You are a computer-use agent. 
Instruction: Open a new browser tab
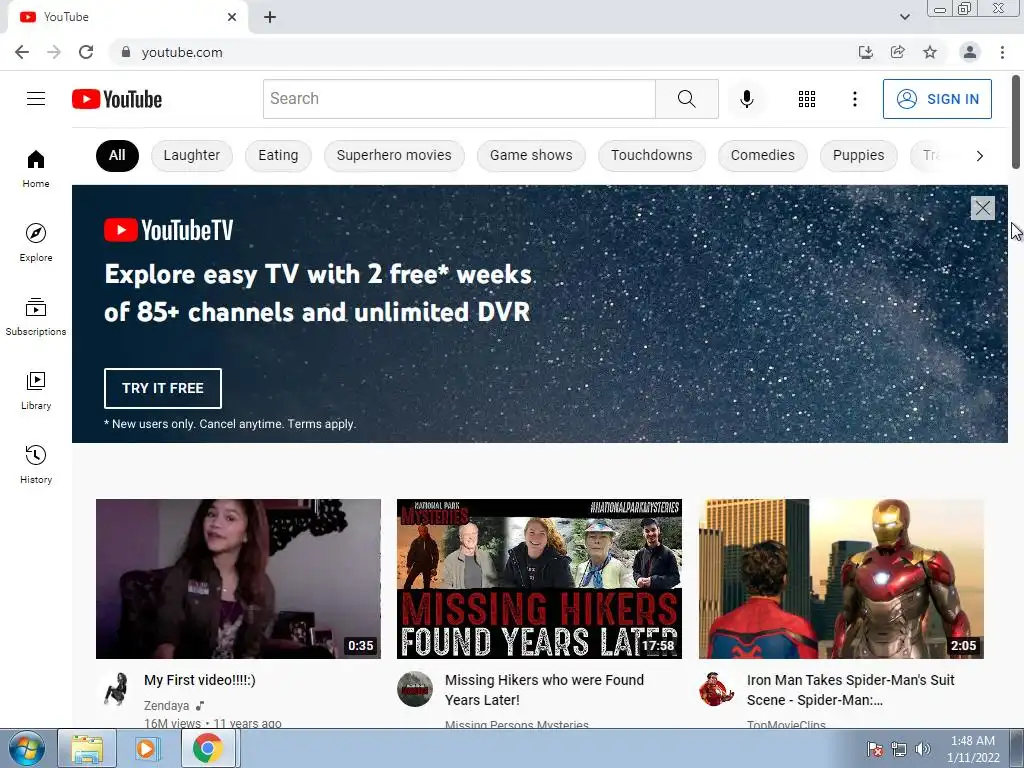pyautogui.click(x=270, y=17)
